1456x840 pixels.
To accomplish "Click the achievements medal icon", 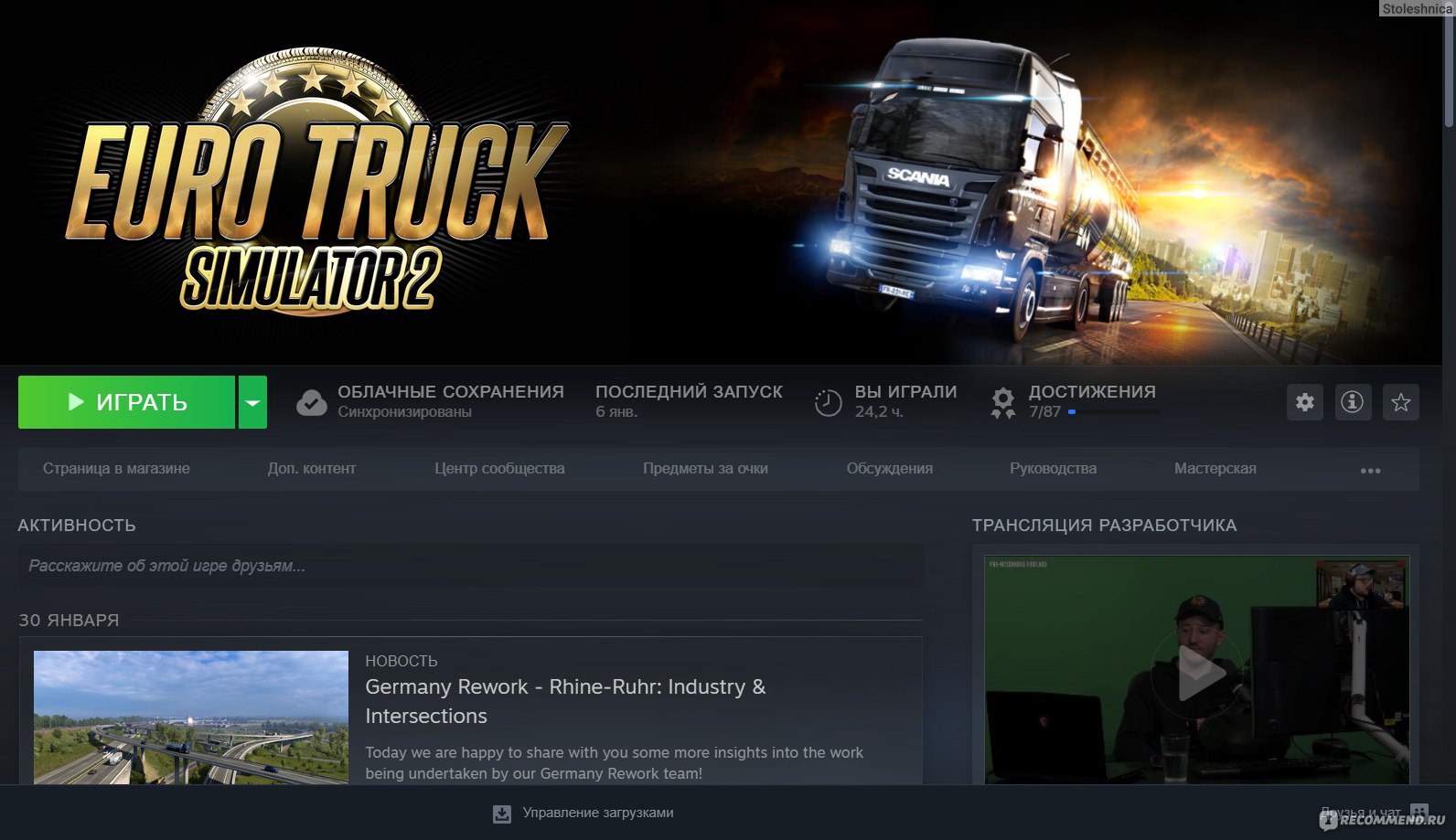I will [1003, 402].
